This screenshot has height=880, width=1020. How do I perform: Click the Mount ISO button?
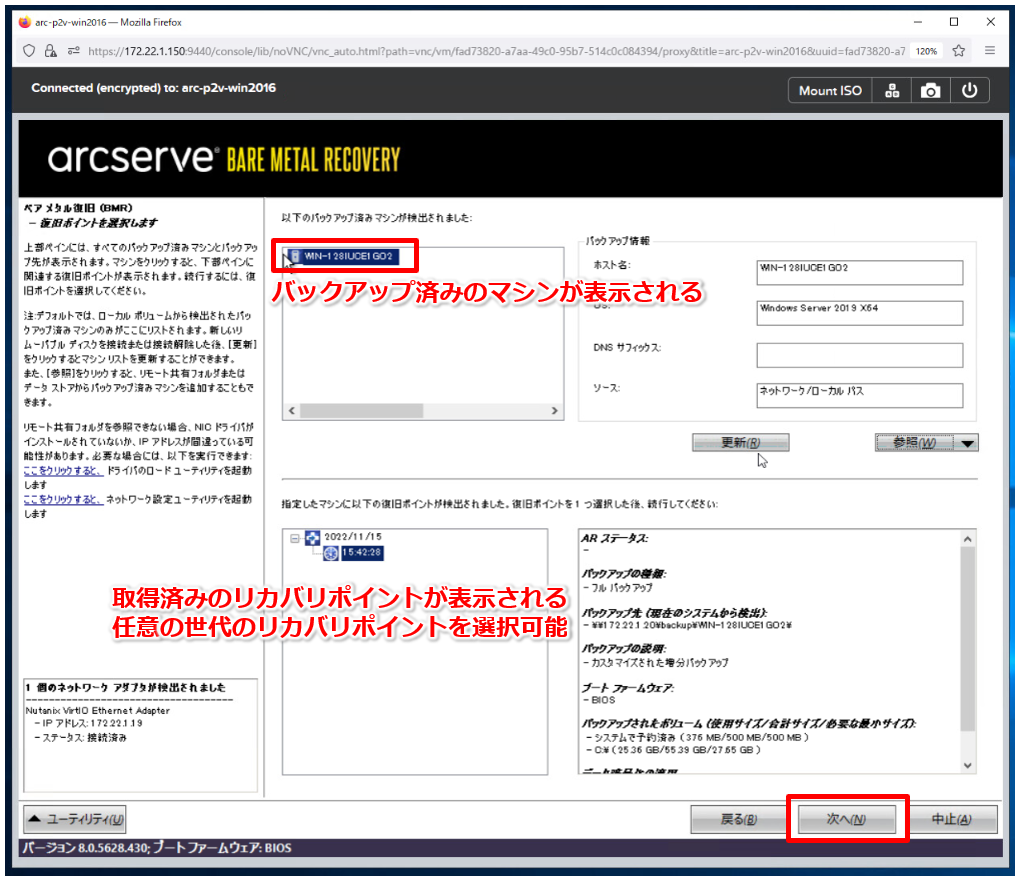coord(830,90)
